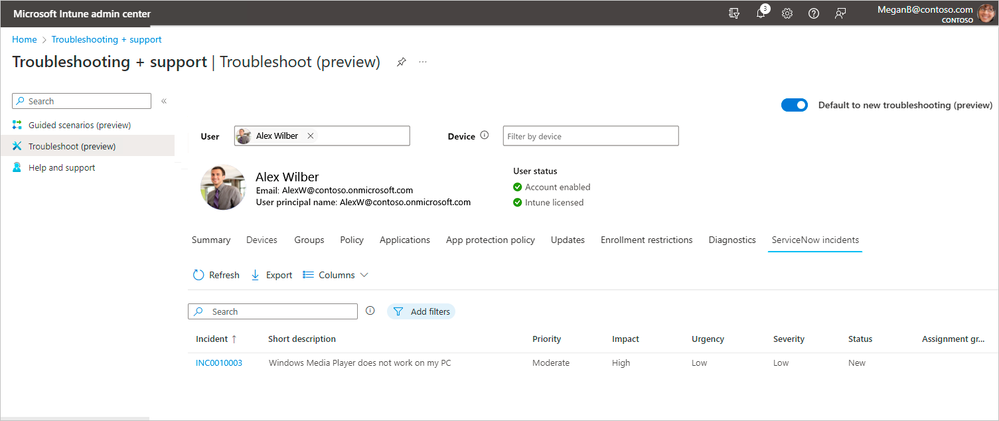Sort by Urgency column header
The height and width of the screenshot is (421, 999).
click(x=708, y=339)
